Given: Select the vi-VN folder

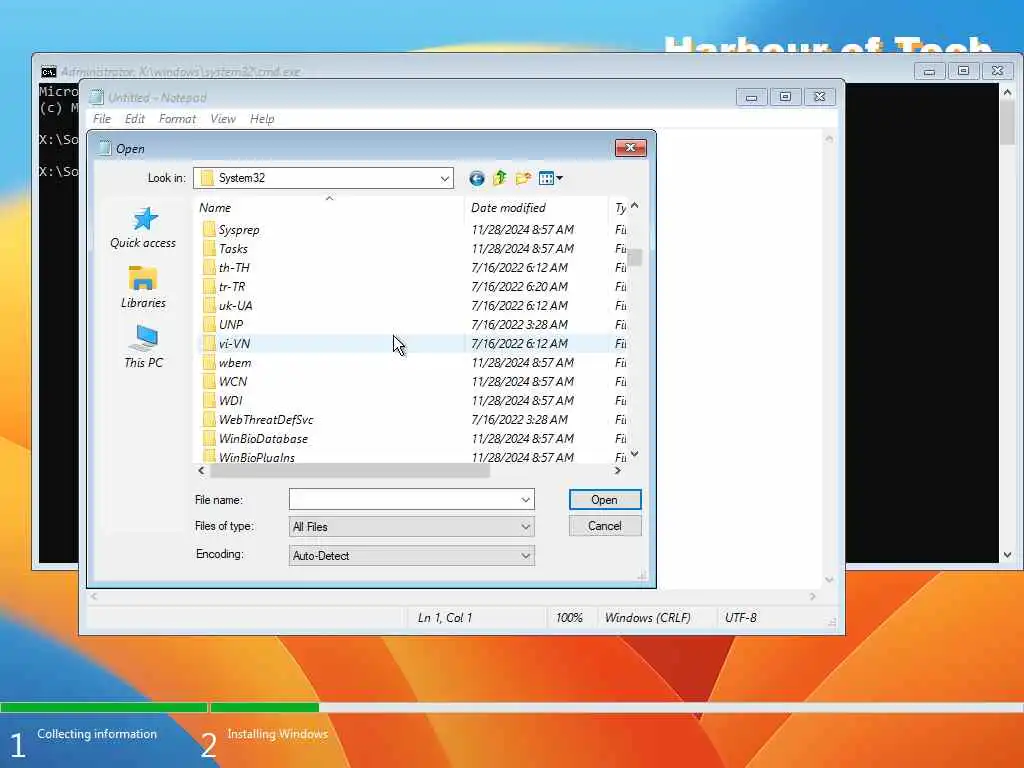Looking at the screenshot, I should pos(234,344).
